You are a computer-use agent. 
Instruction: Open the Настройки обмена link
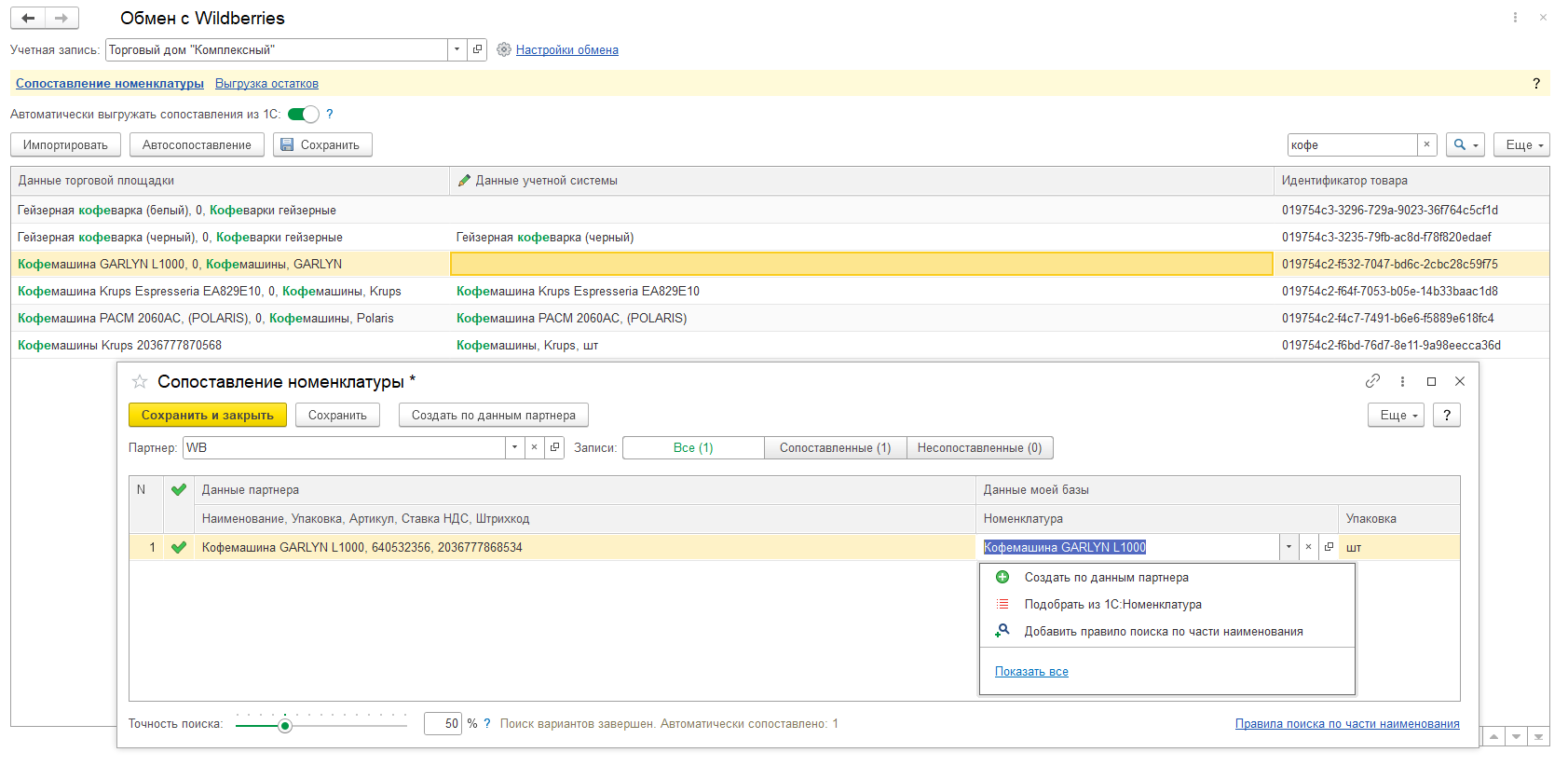(567, 49)
